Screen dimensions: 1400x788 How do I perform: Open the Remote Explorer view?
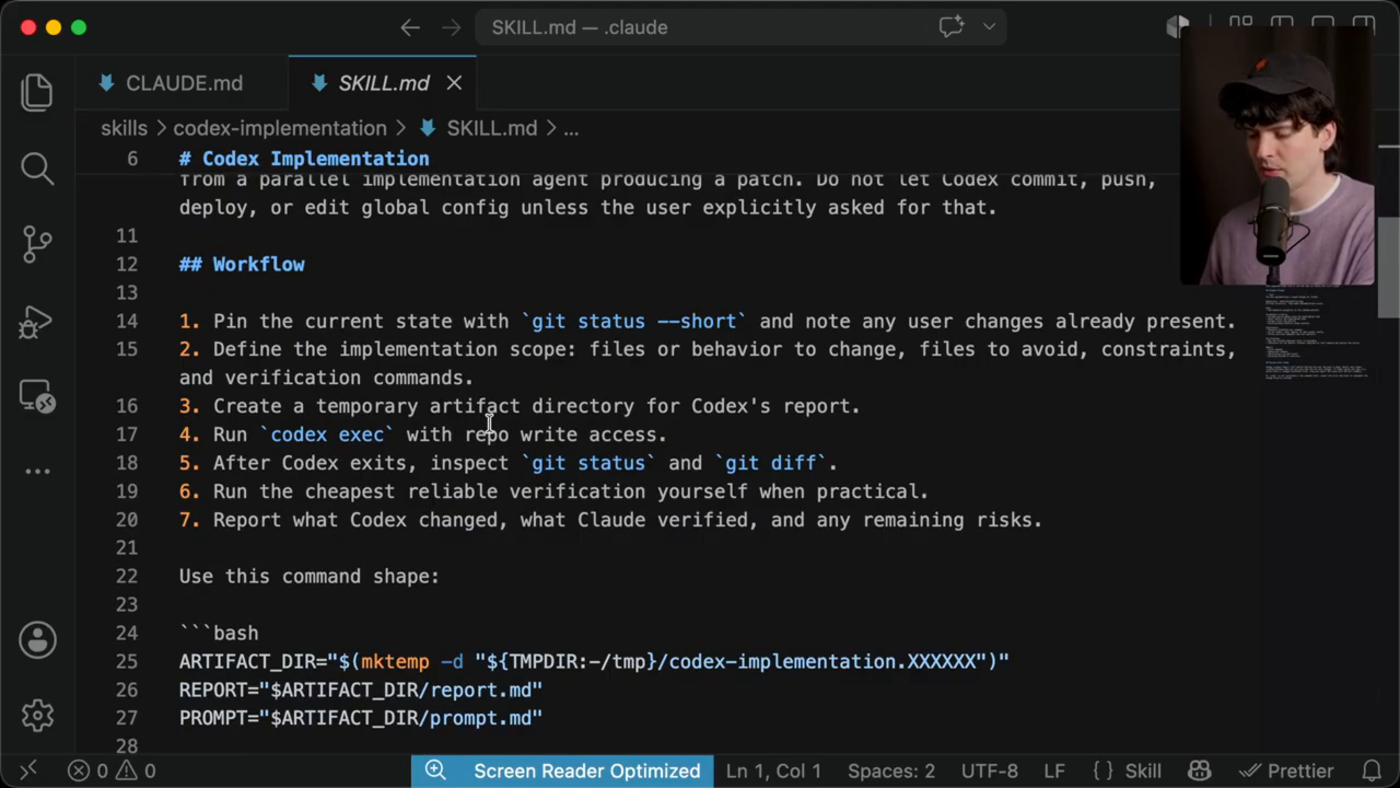coord(37,397)
